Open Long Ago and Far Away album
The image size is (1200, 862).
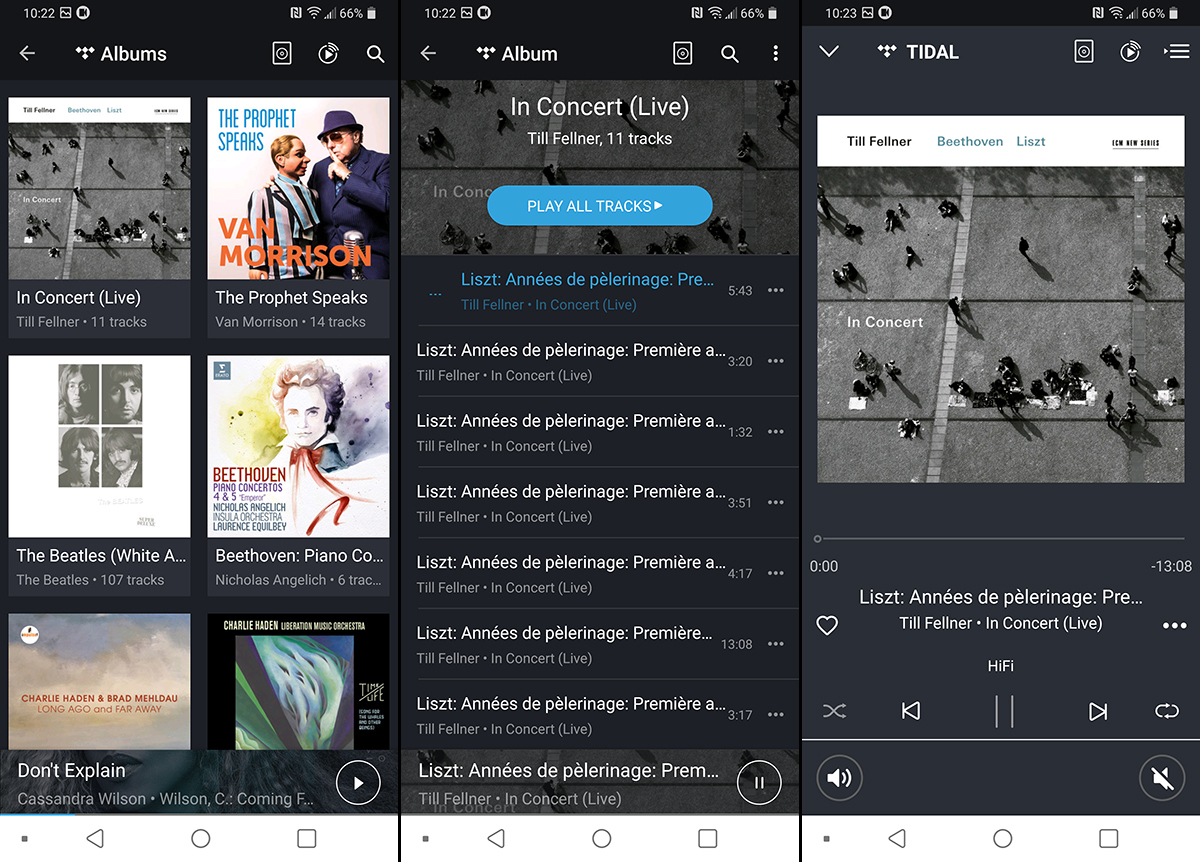click(x=99, y=681)
